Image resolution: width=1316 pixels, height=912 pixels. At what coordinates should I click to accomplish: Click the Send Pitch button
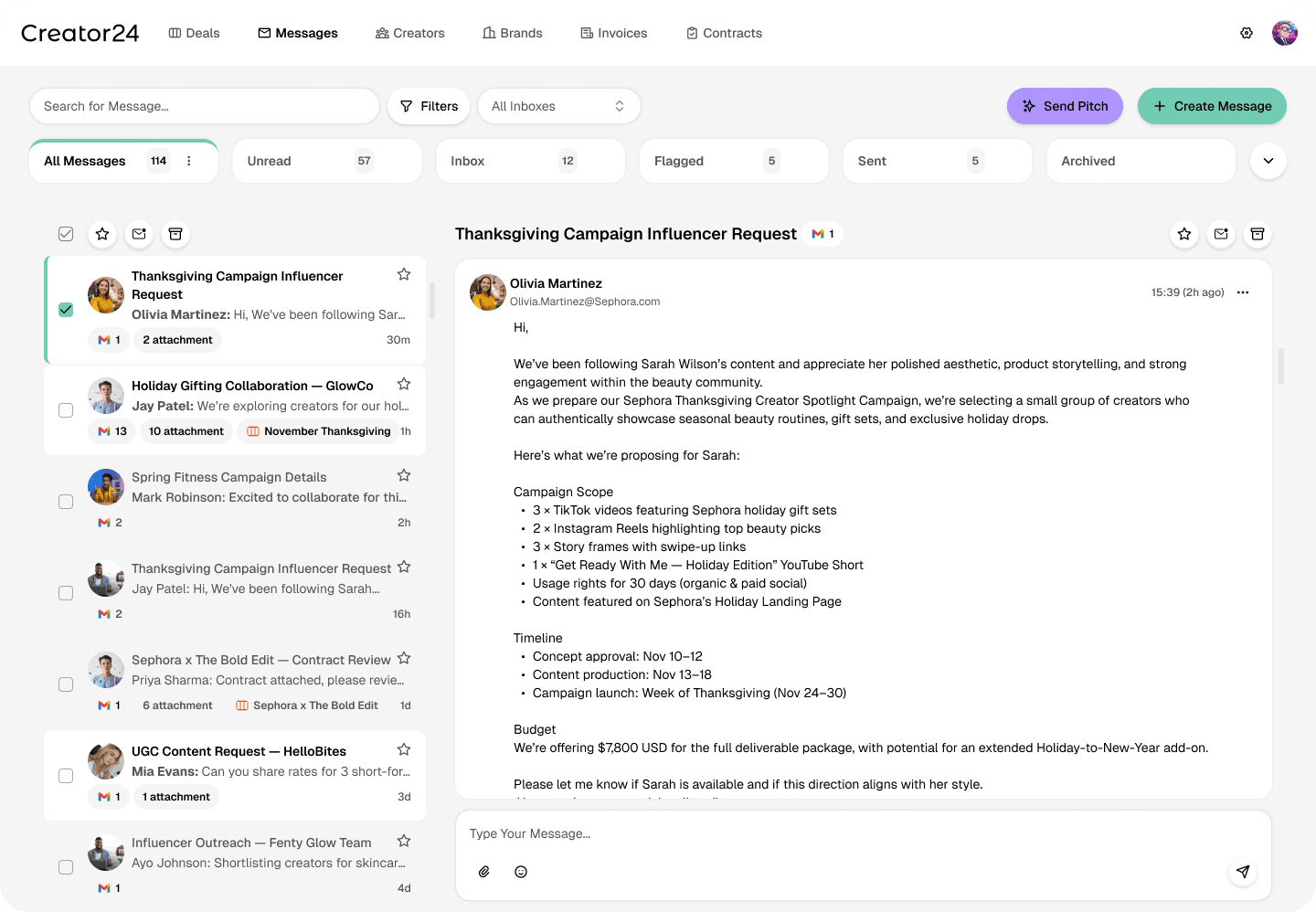(1066, 106)
